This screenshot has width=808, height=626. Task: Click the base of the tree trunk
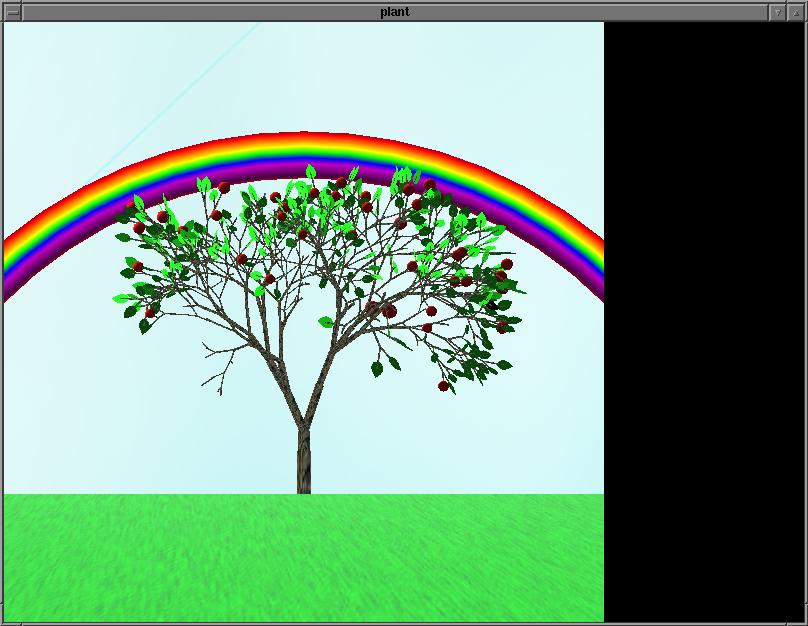(304, 484)
